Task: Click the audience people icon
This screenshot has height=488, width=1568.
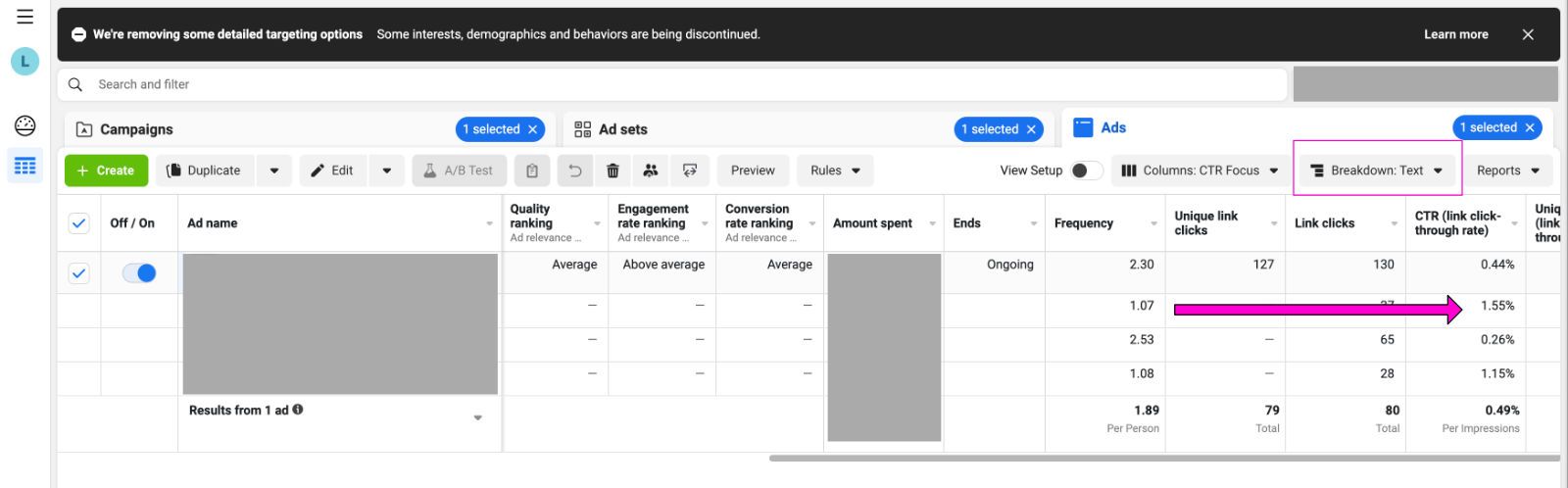Action: (x=651, y=171)
